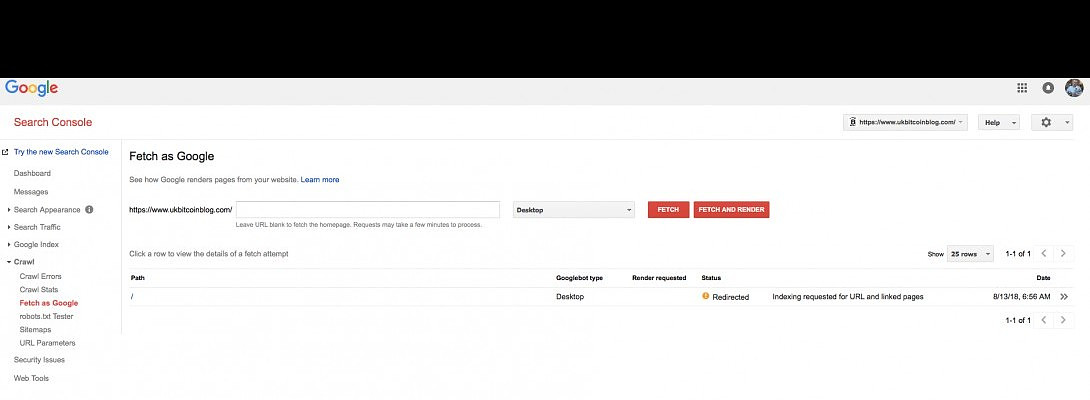Open the 25 rows dropdown
This screenshot has height=400, width=1090.
pos(970,254)
